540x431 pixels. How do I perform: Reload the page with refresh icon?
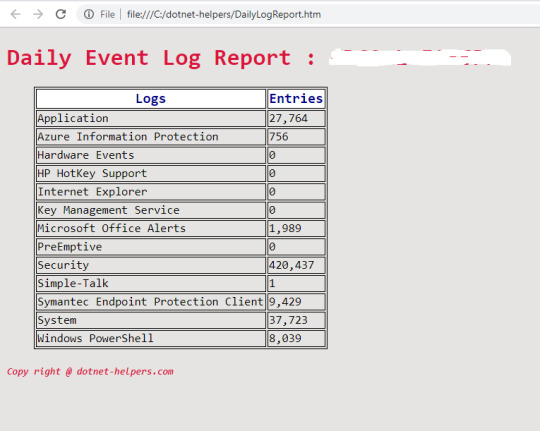tap(61, 14)
